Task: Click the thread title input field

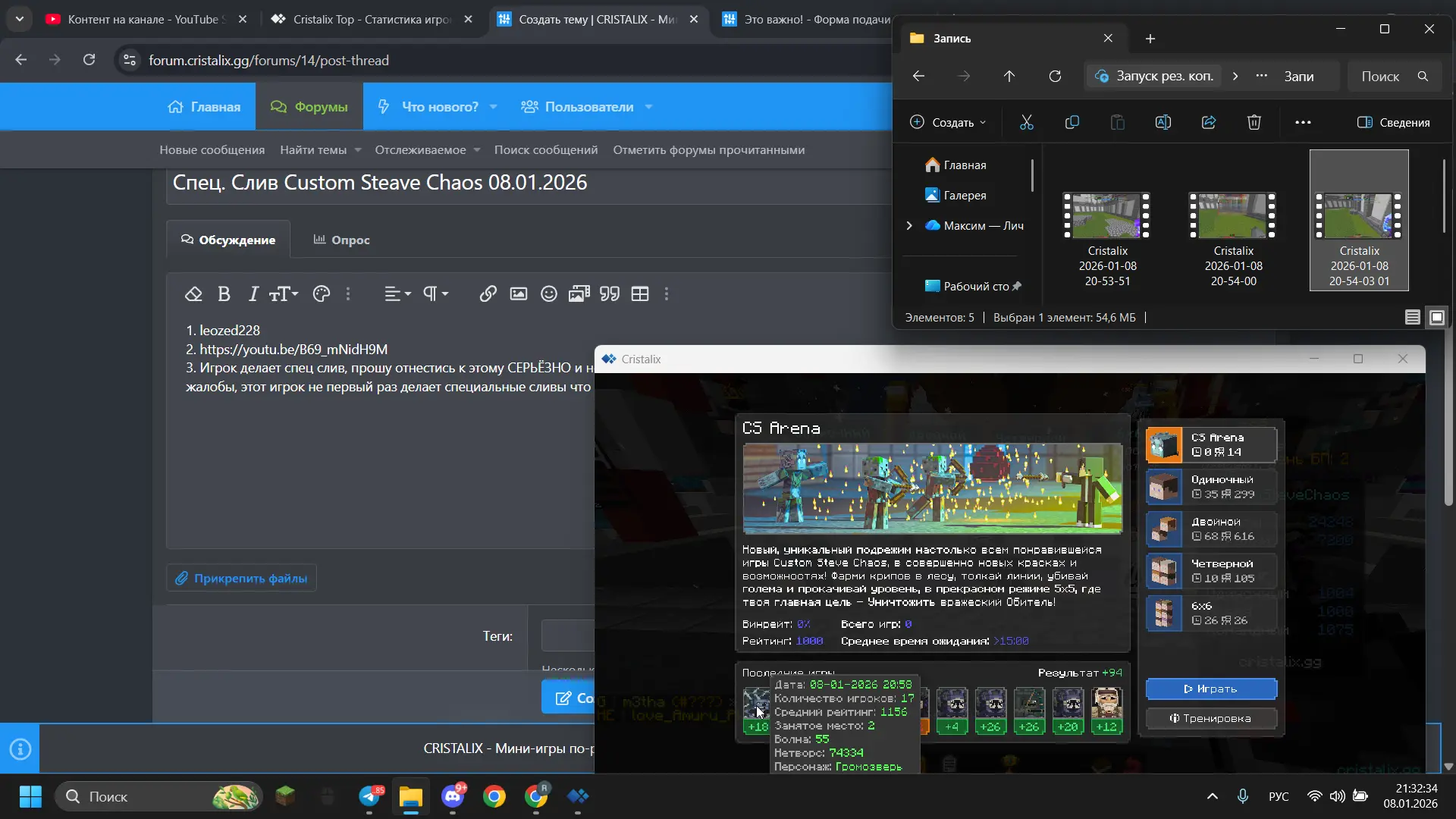Action: tap(529, 183)
